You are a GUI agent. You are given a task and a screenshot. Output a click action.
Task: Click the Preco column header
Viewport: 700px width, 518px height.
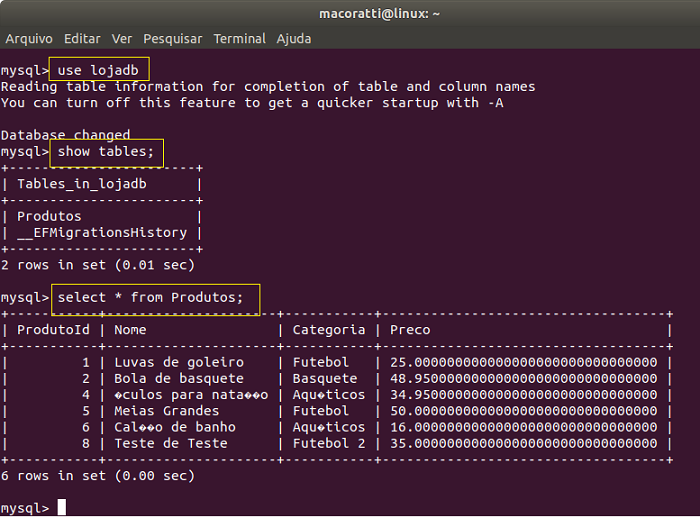410,330
